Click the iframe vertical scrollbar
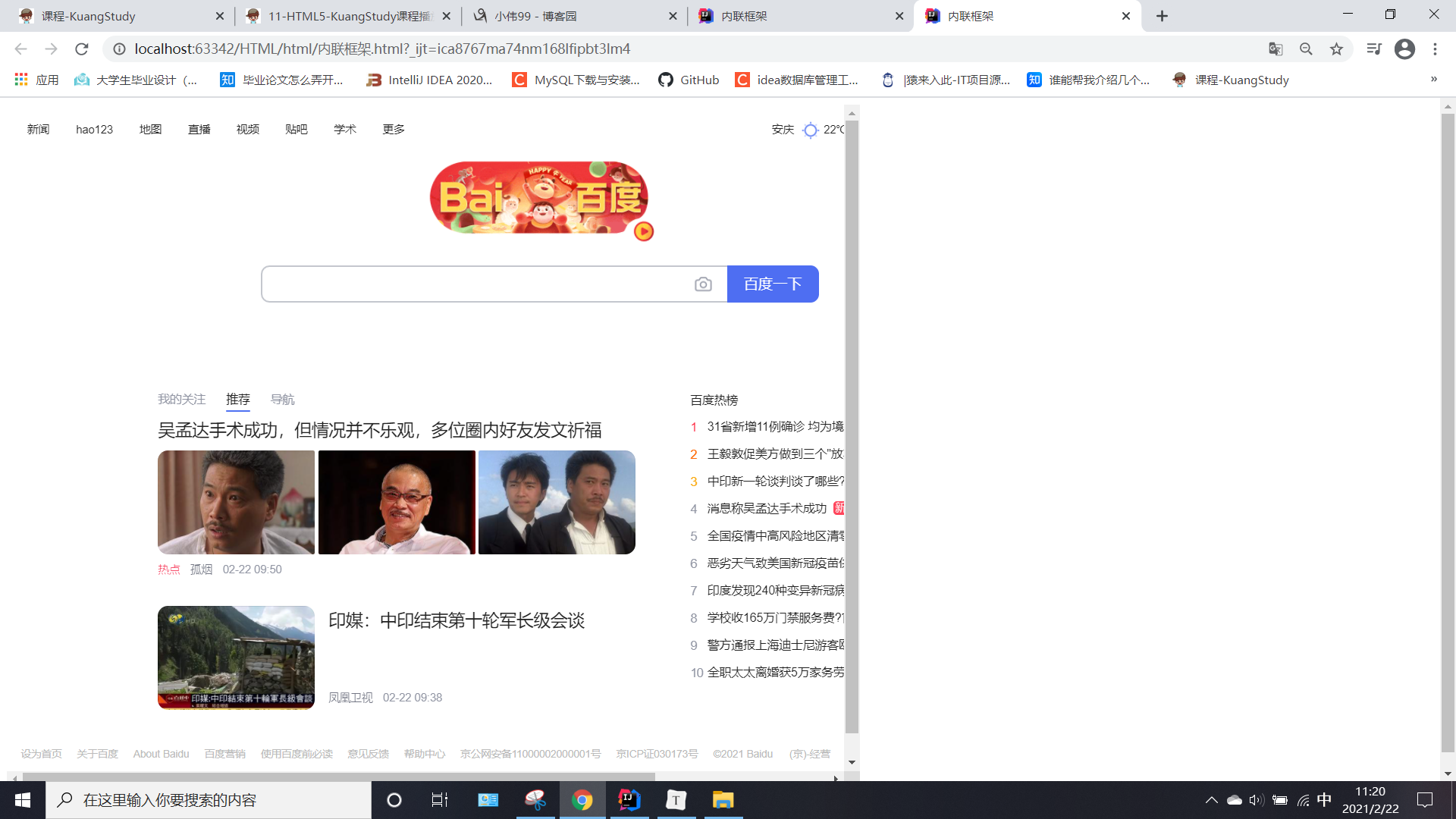1456x819 pixels. tap(852, 425)
